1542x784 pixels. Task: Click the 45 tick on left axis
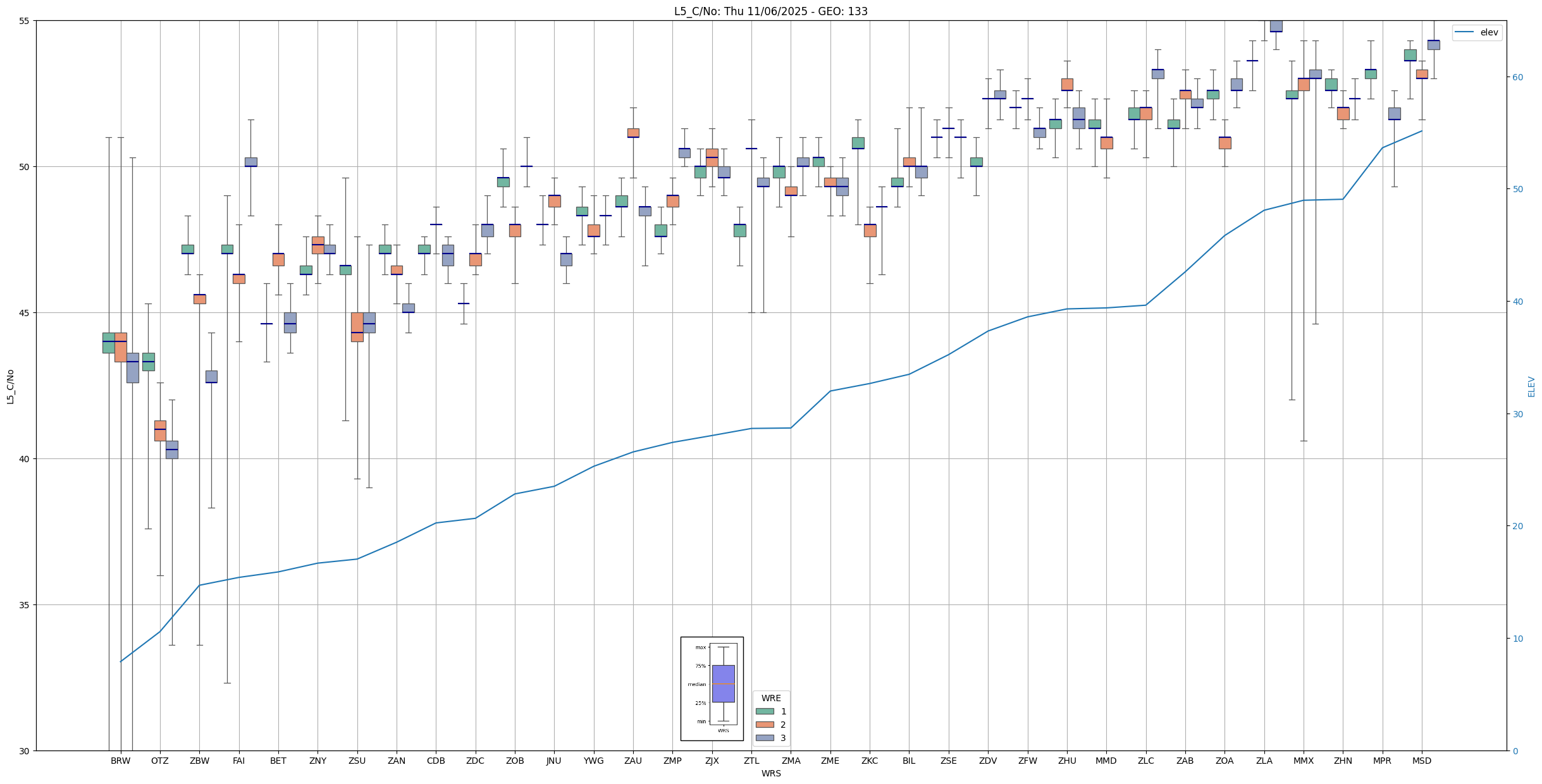point(25,313)
